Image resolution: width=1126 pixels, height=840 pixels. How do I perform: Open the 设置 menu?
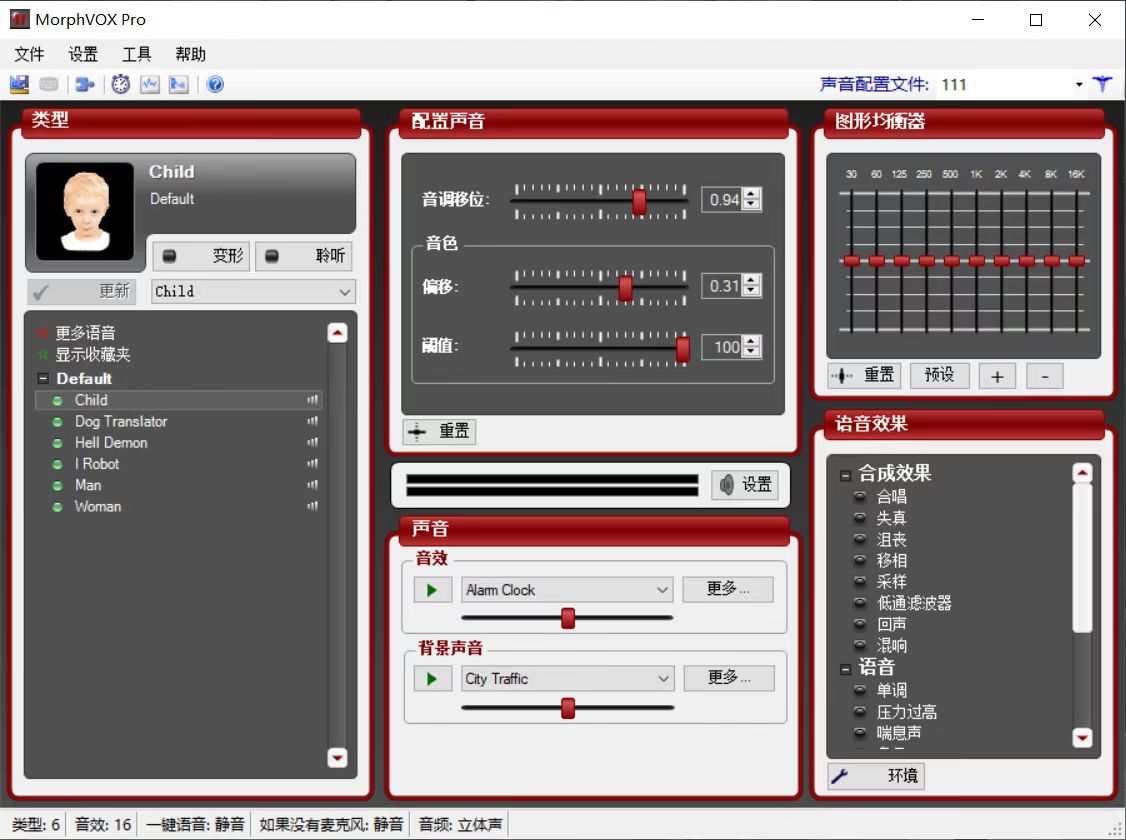tap(83, 54)
